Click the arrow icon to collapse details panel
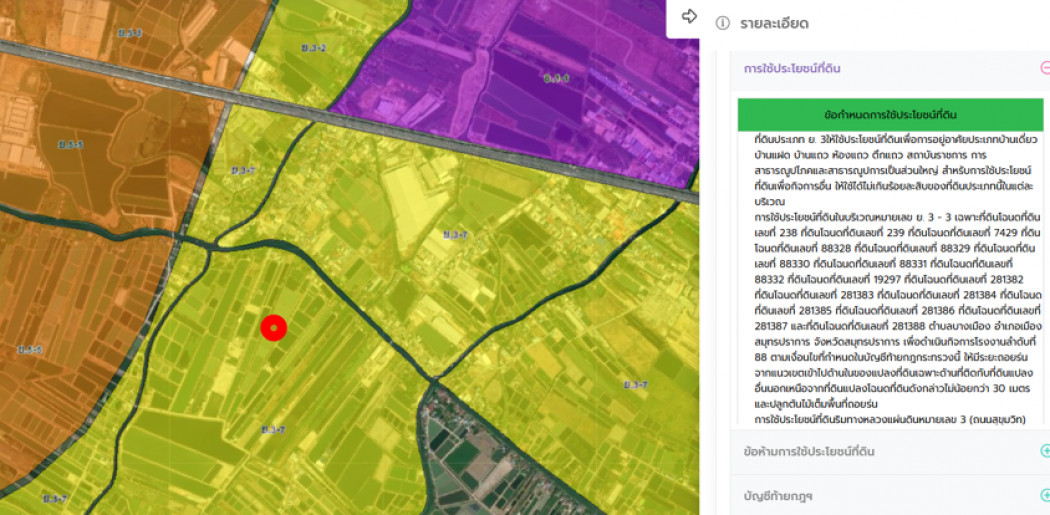This screenshot has width=1050, height=515. click(x=689, y=17)
